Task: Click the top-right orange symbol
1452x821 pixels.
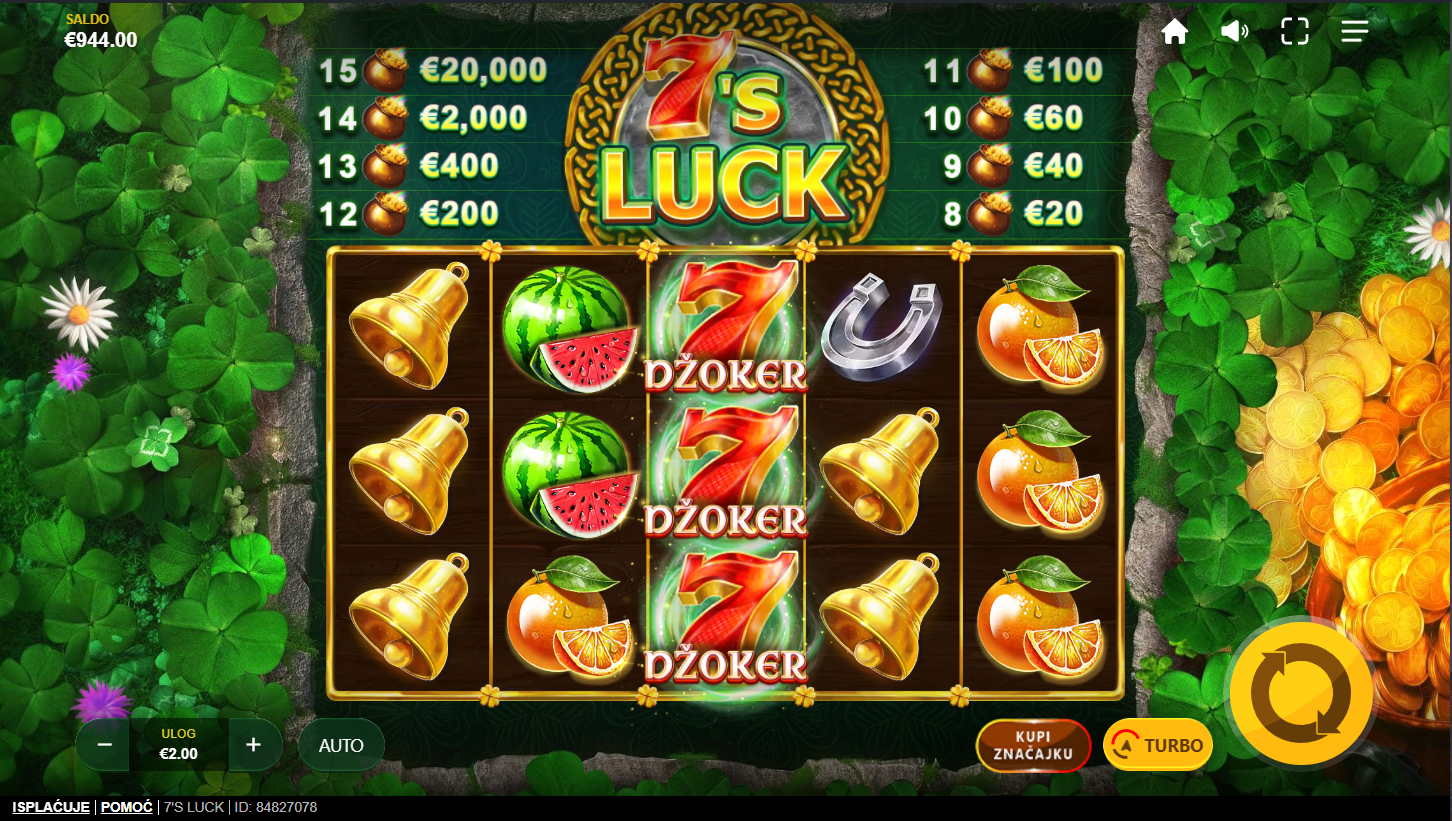Action: [1040, 325]
